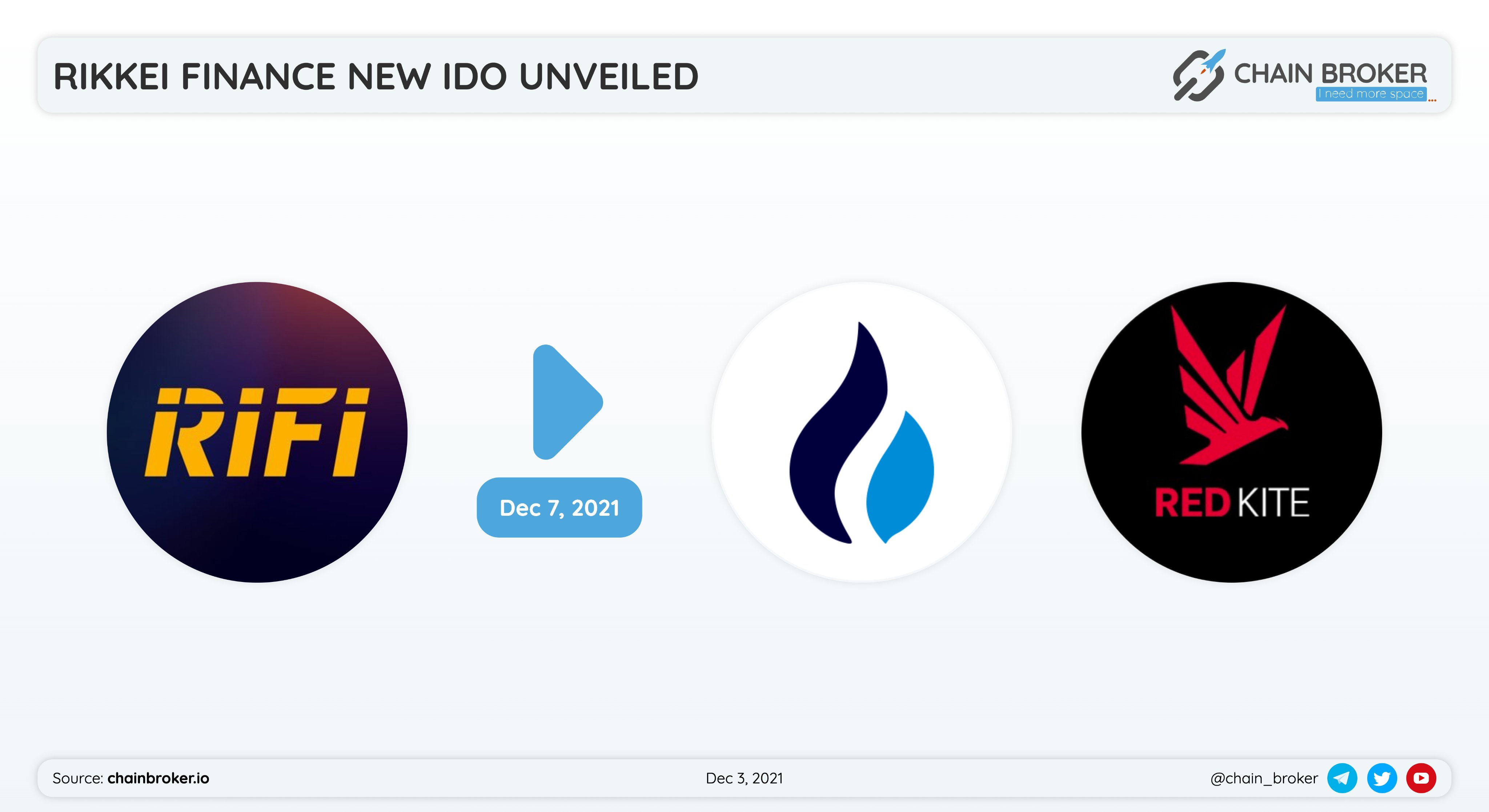Open the Twitter bird icon
Viewport: 1489px width, 812px height.
click(1382, 778)
